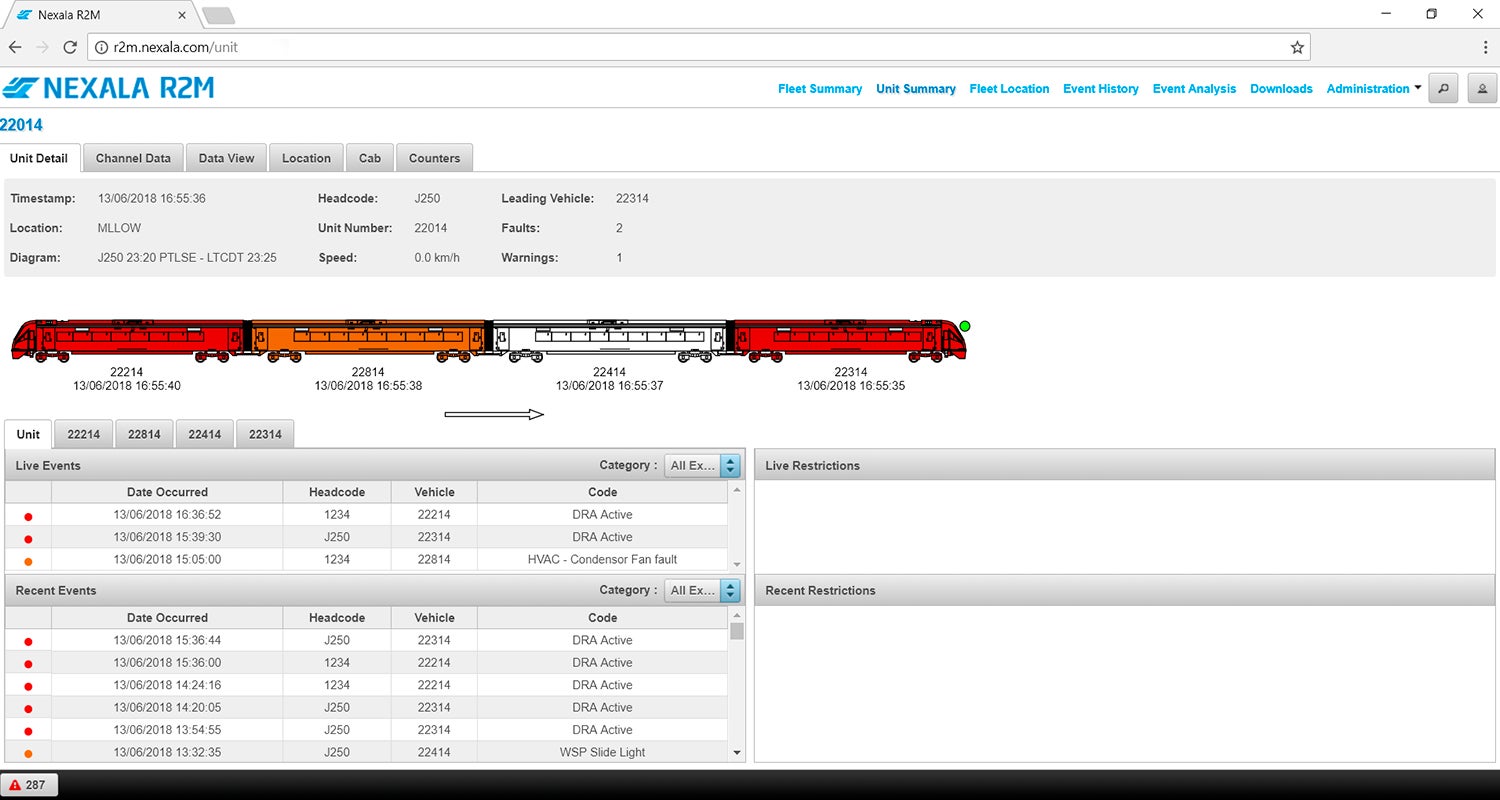The image size is (1500, 800).
Task: Click the search magnifier icon button
Action: point(1443,88)
